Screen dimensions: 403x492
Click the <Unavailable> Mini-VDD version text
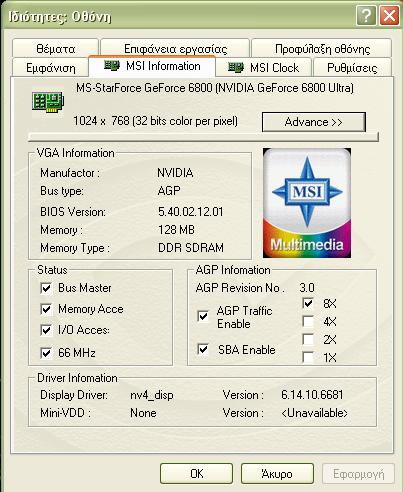(314, 413)
